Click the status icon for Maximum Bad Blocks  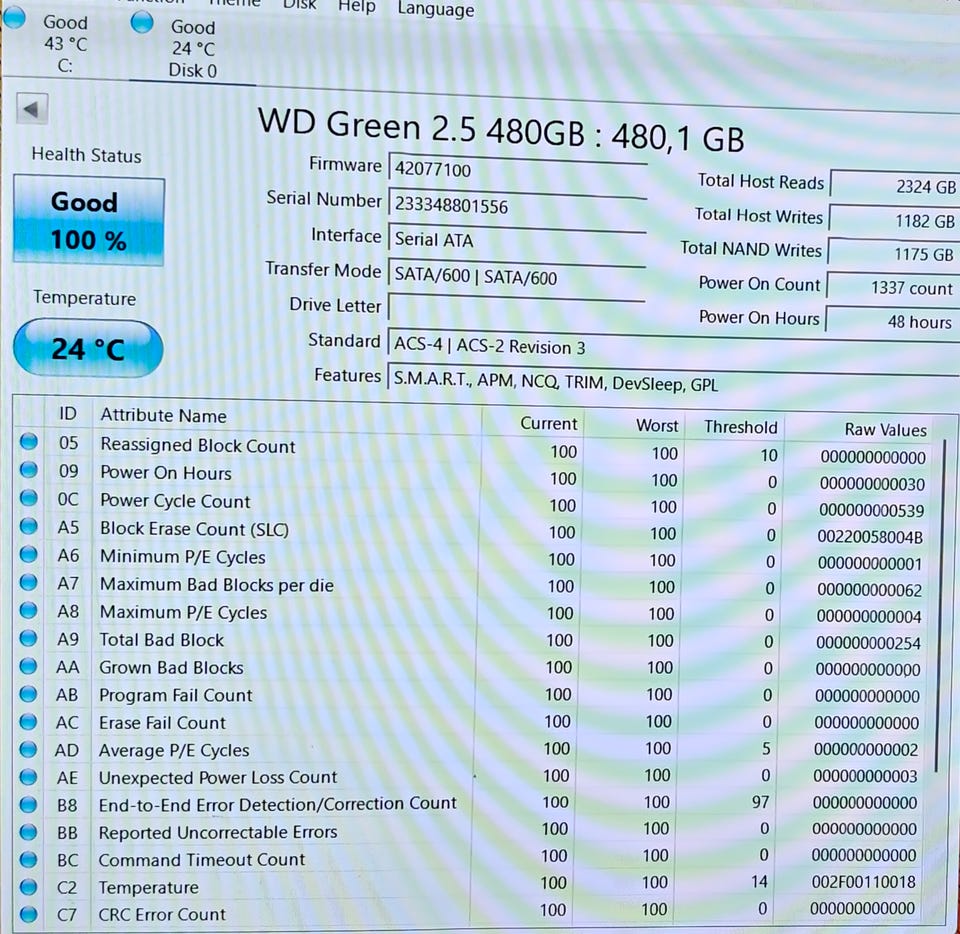click(29, 582)
